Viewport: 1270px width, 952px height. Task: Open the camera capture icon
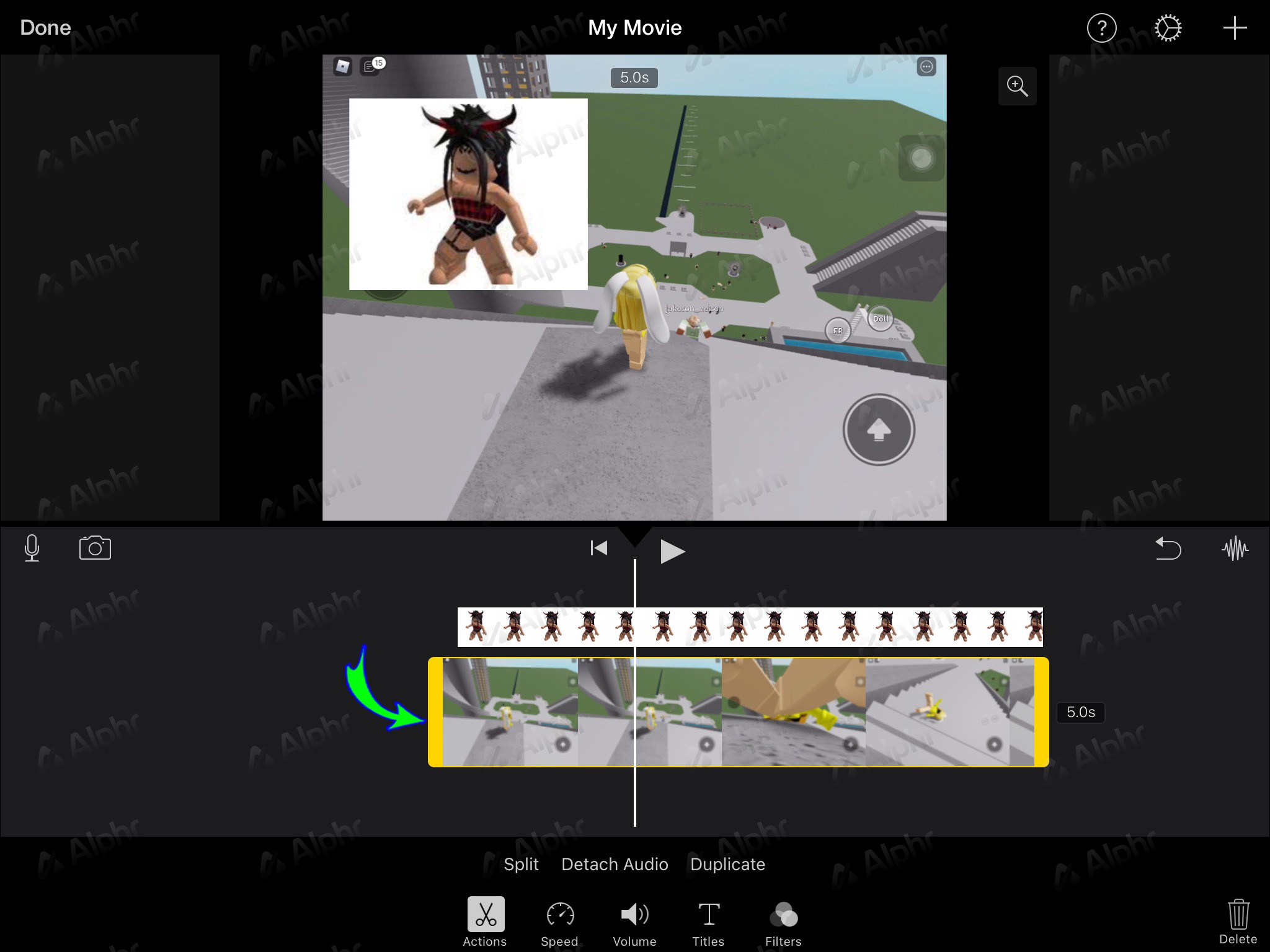pyautogui.click(x=95, y=548)
